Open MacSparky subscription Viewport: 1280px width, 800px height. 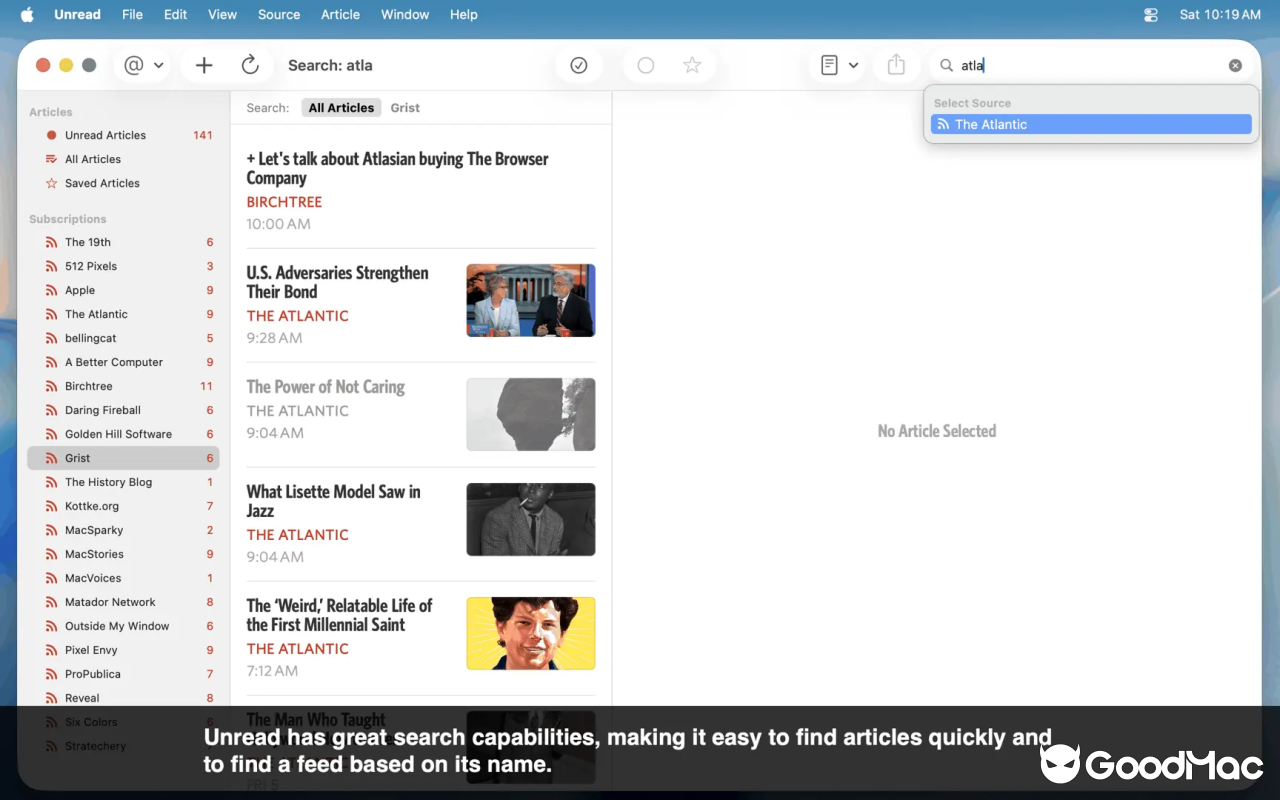tap(123, 530)
